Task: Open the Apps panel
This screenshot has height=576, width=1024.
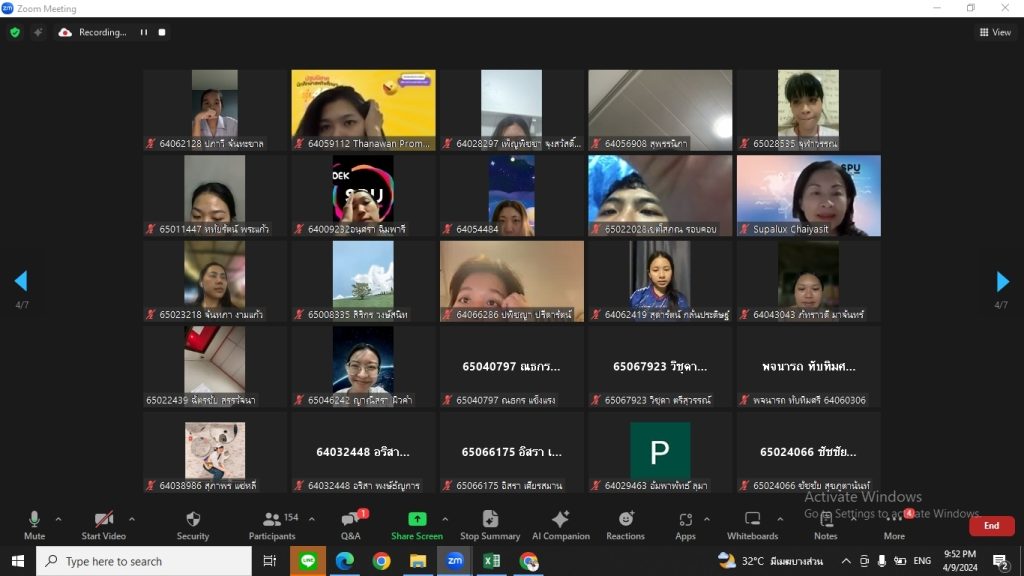Action: [685, 525]
